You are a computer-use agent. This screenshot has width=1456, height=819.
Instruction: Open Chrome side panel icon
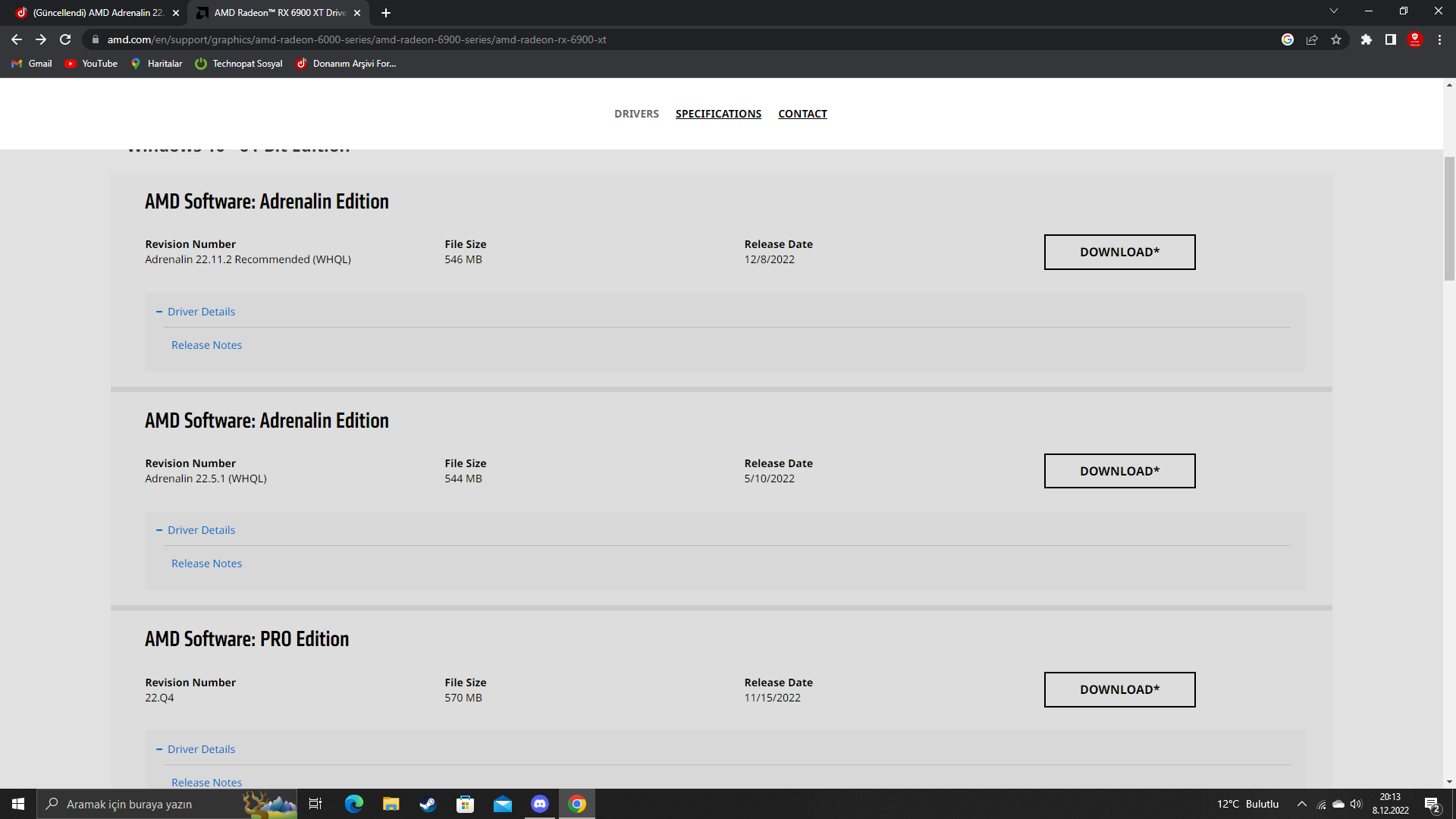[x=1390, y=39]
